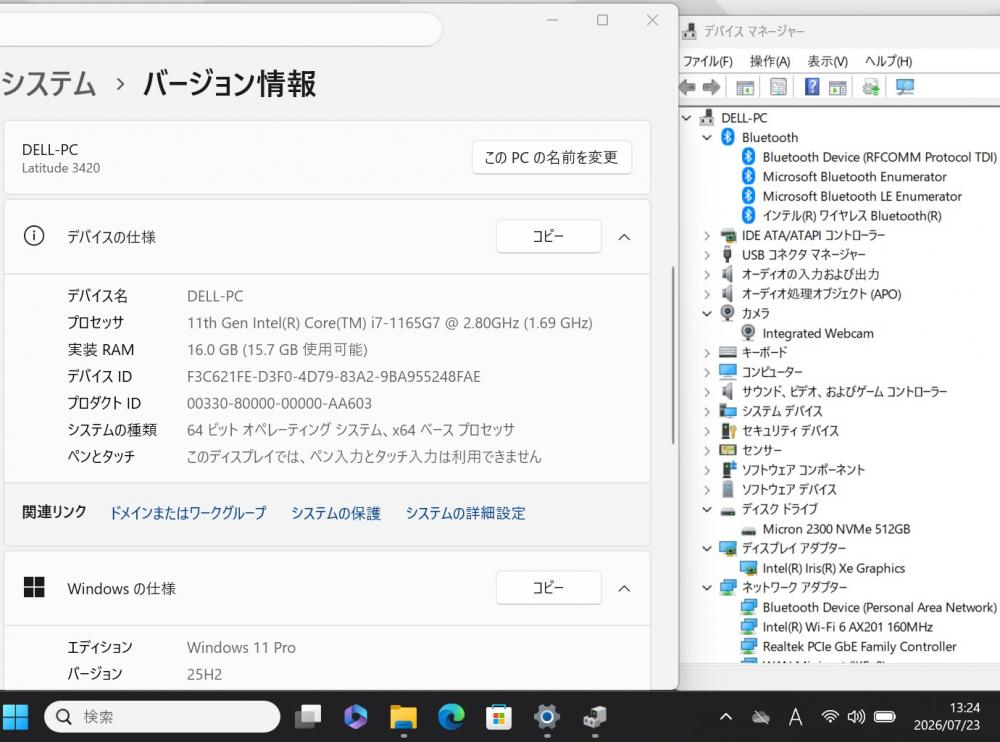
Task: Open ドメインまたはワークグループ link
Action: coord(188,513)
